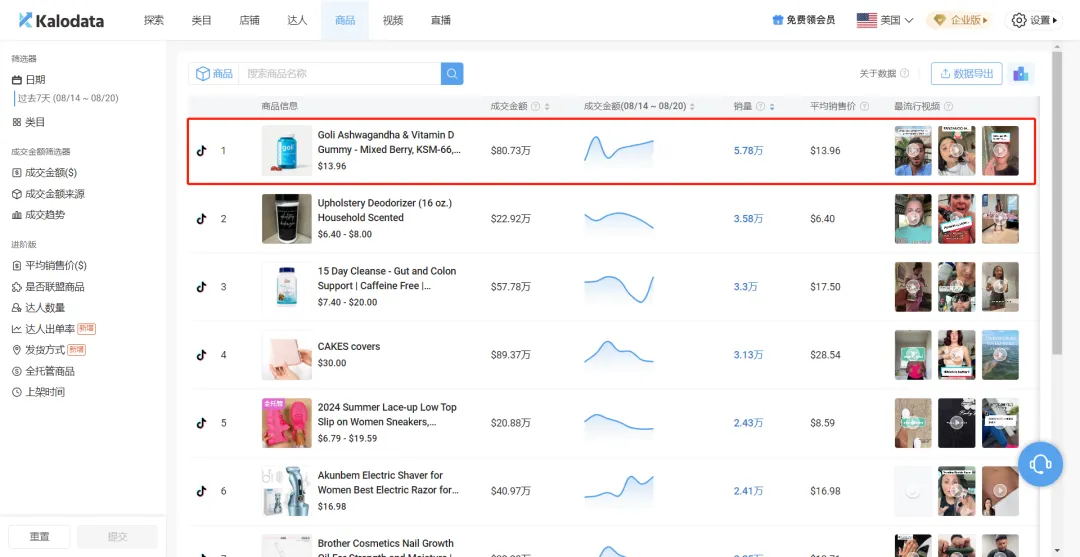The height and width of the screenshot is (557, 1080).
Task: Go to the 视频 tab
Action: coord(393,20)
